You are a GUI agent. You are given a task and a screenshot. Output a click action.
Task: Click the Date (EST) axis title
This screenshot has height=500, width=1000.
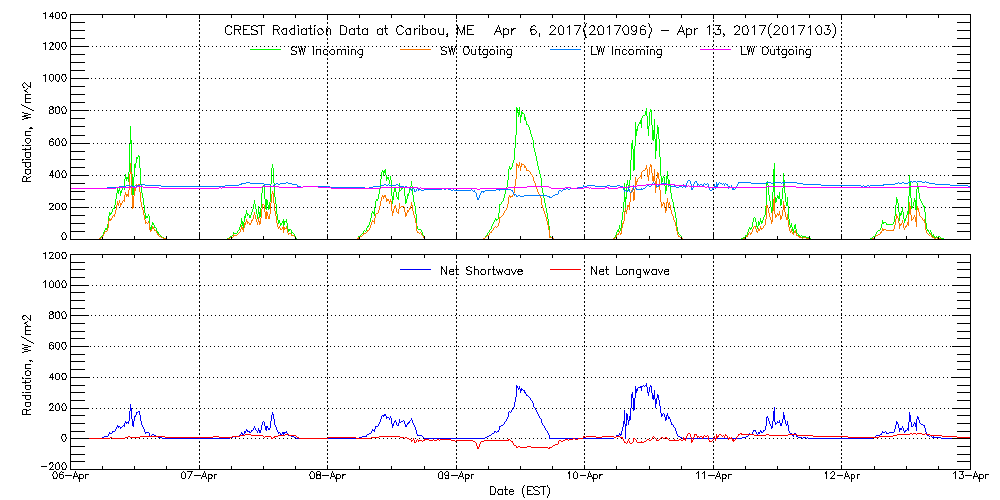tap(520, 492)
